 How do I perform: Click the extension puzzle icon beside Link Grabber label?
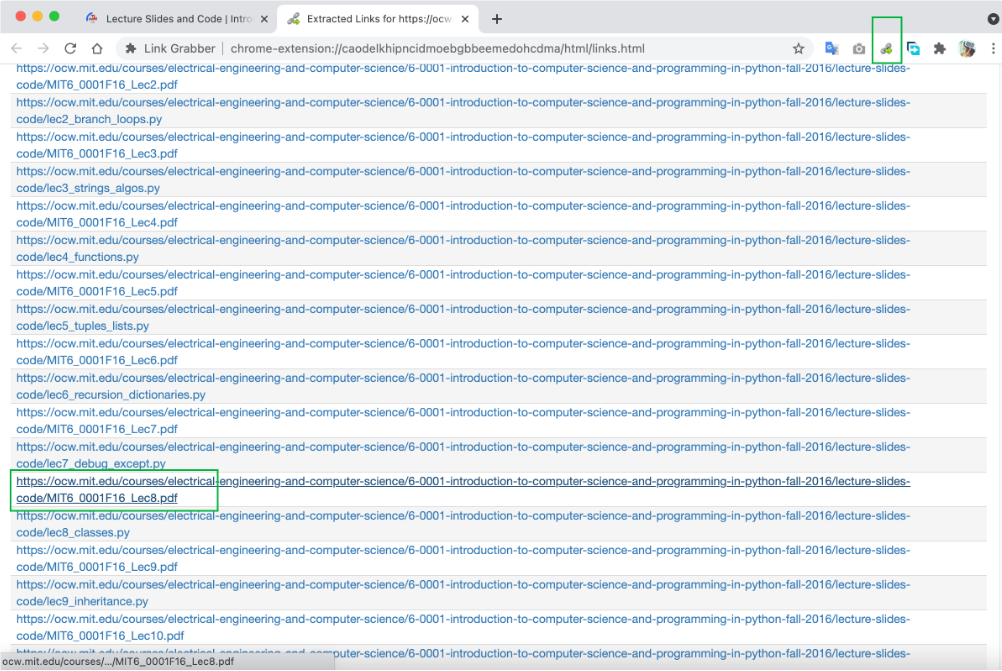[131, 49]
